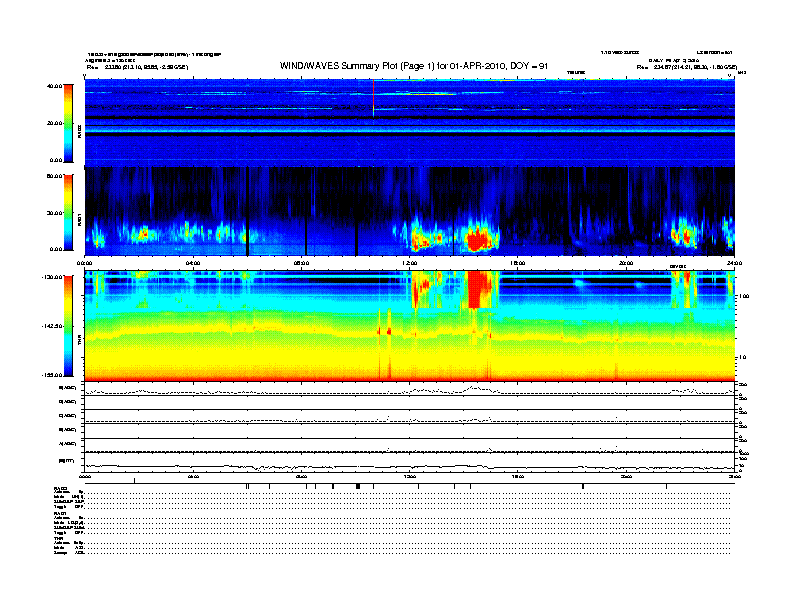Select the 40.00 label on RAD2 color scale
The width and height of the screenshot is (792, 612).
(54, 86)
